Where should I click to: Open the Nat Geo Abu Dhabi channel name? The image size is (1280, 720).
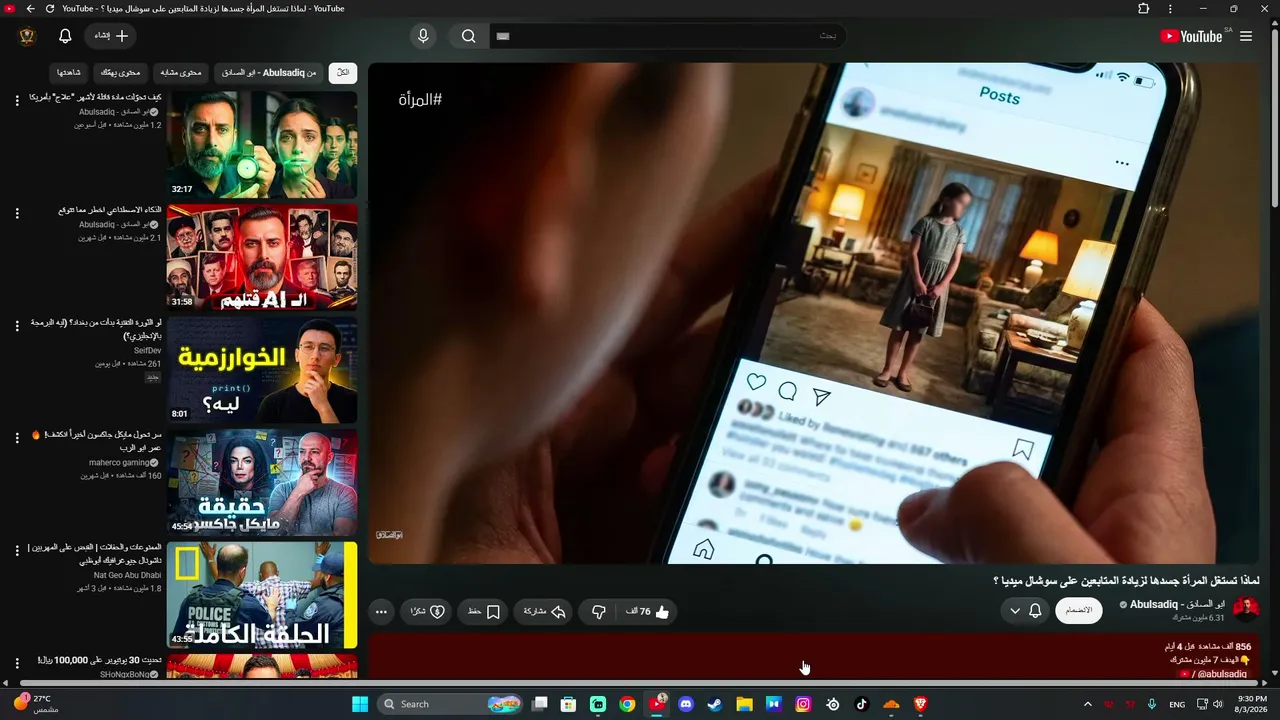128,575
